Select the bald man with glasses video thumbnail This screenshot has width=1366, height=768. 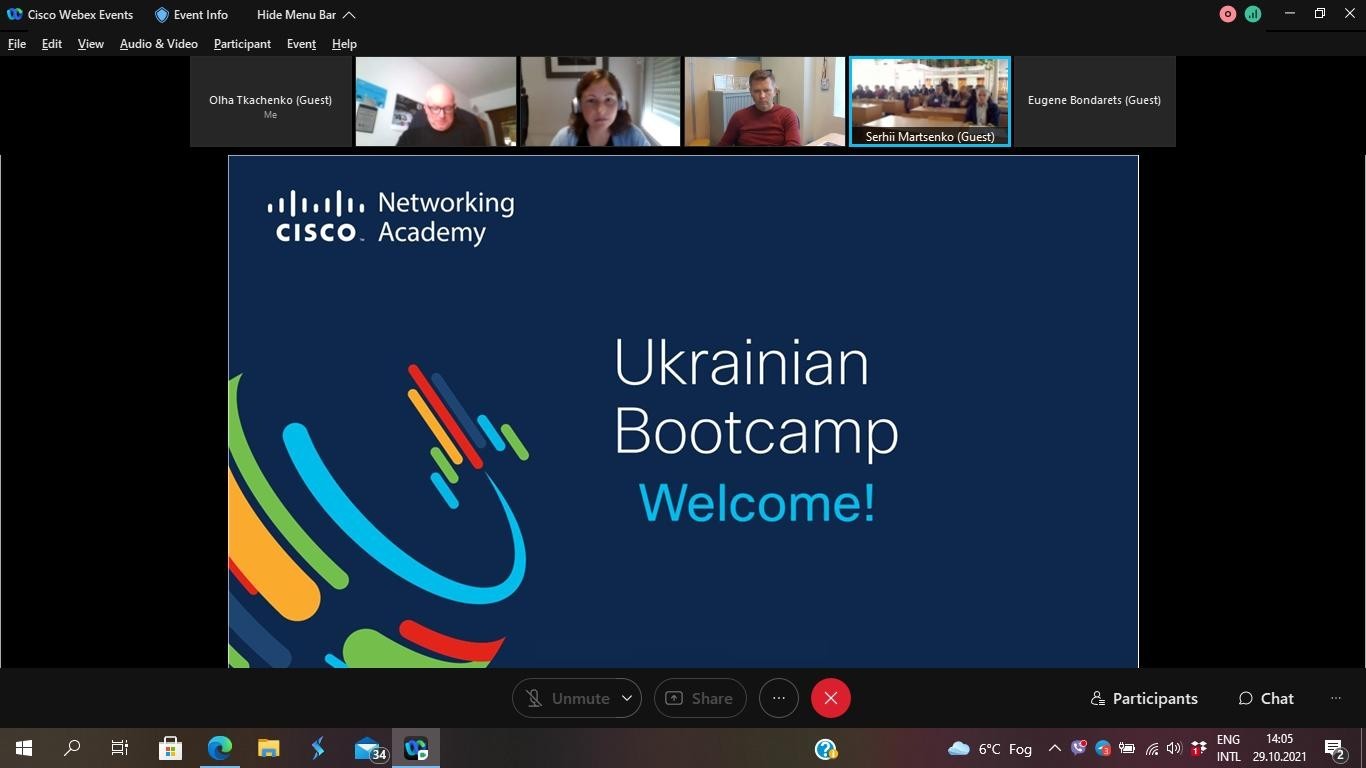click(436, 101)
